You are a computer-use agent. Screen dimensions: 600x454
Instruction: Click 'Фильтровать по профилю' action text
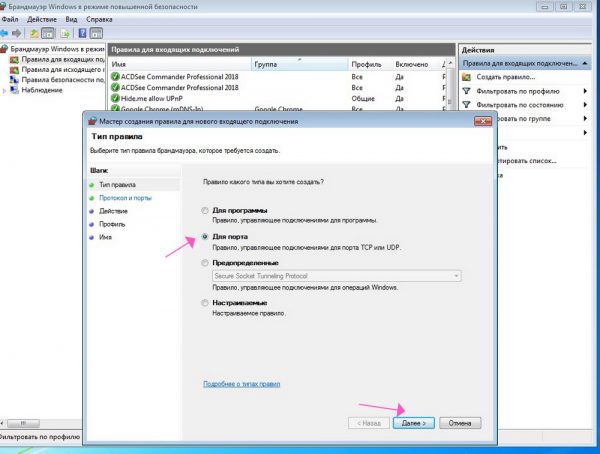click(x=518, y=91)
